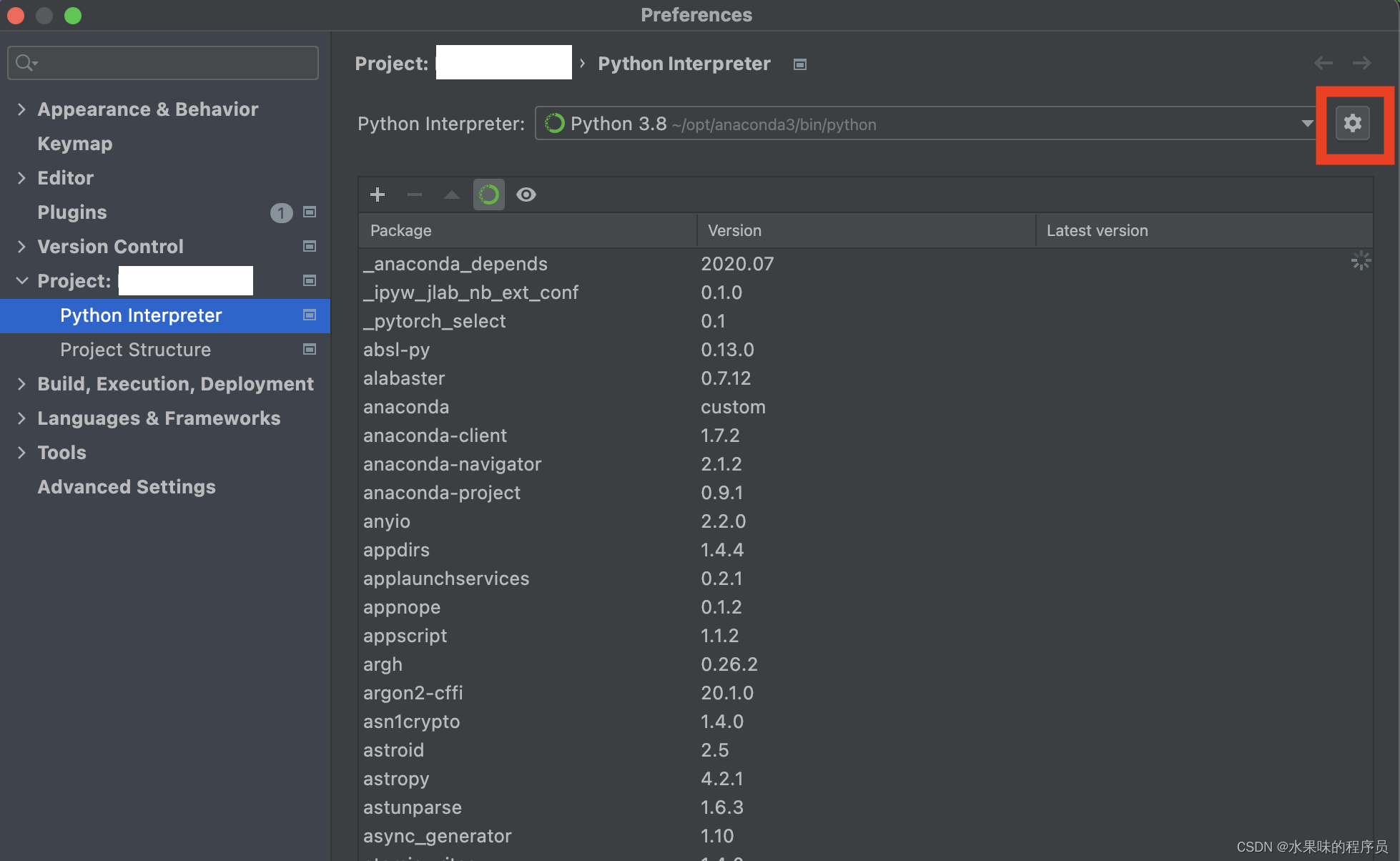Select the Project Structure menu item
This screenshot has height=861, width=1400.
coord(135,349)
